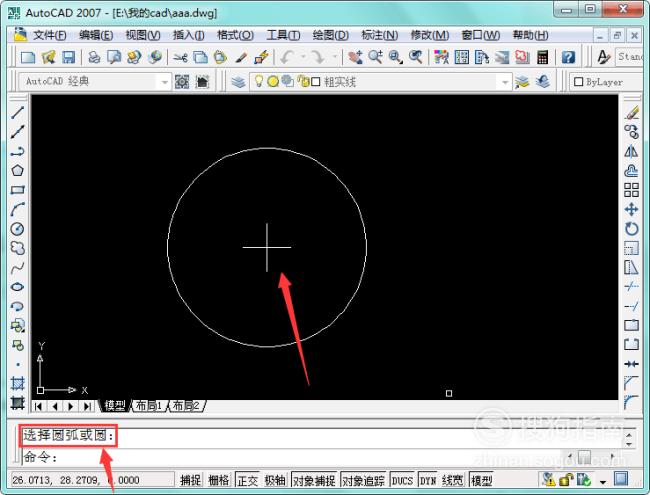650x495 pixels.
Task: Switch to the 布局1 layout tab
Action: pos(149,405)
